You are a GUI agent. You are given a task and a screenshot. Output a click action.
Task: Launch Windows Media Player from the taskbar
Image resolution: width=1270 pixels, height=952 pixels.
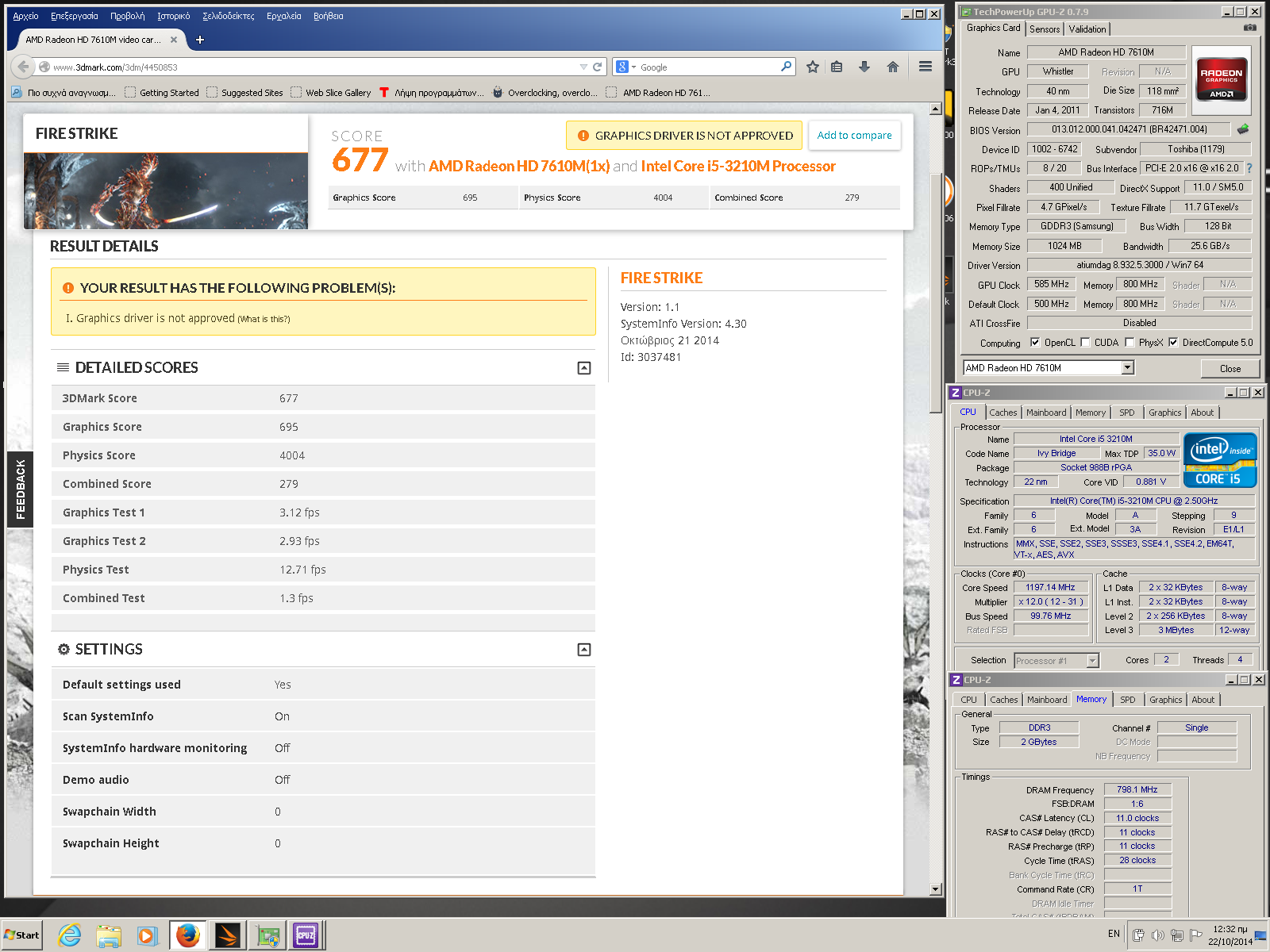click(147, 936)
